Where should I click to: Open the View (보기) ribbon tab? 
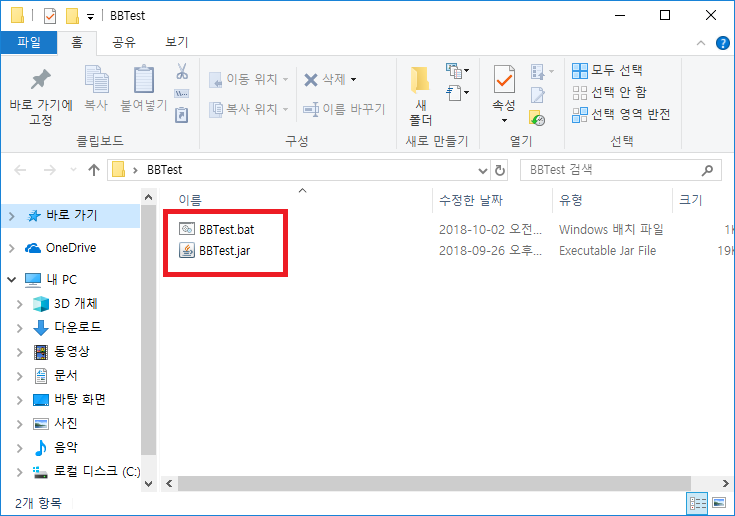coord(176,42)
